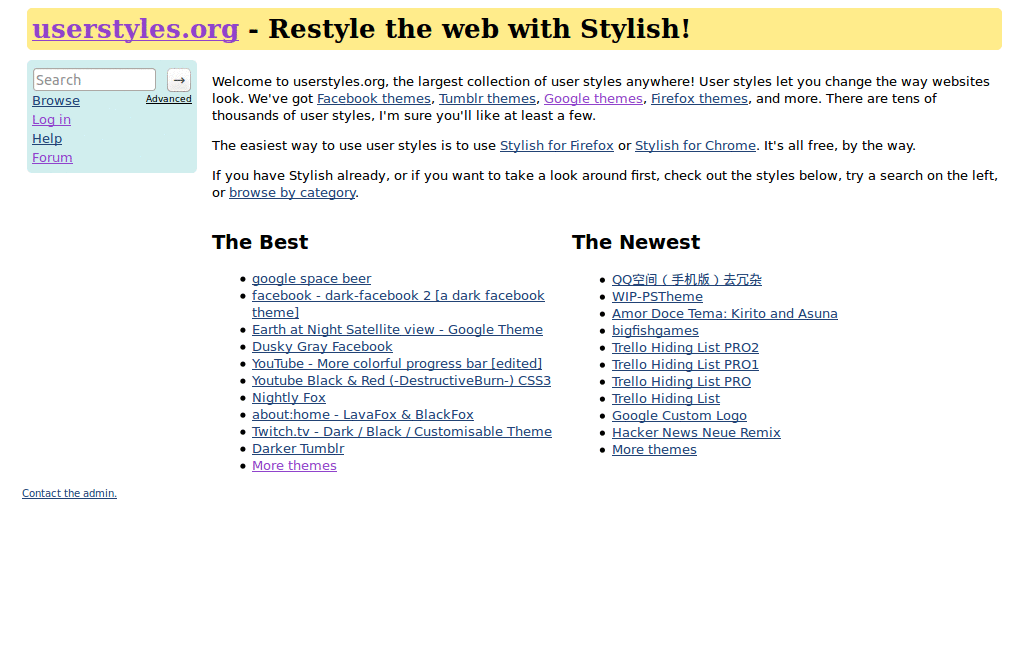Click More themes under The Best
This screenshot has width=1024, height=645.
(294, 465)
